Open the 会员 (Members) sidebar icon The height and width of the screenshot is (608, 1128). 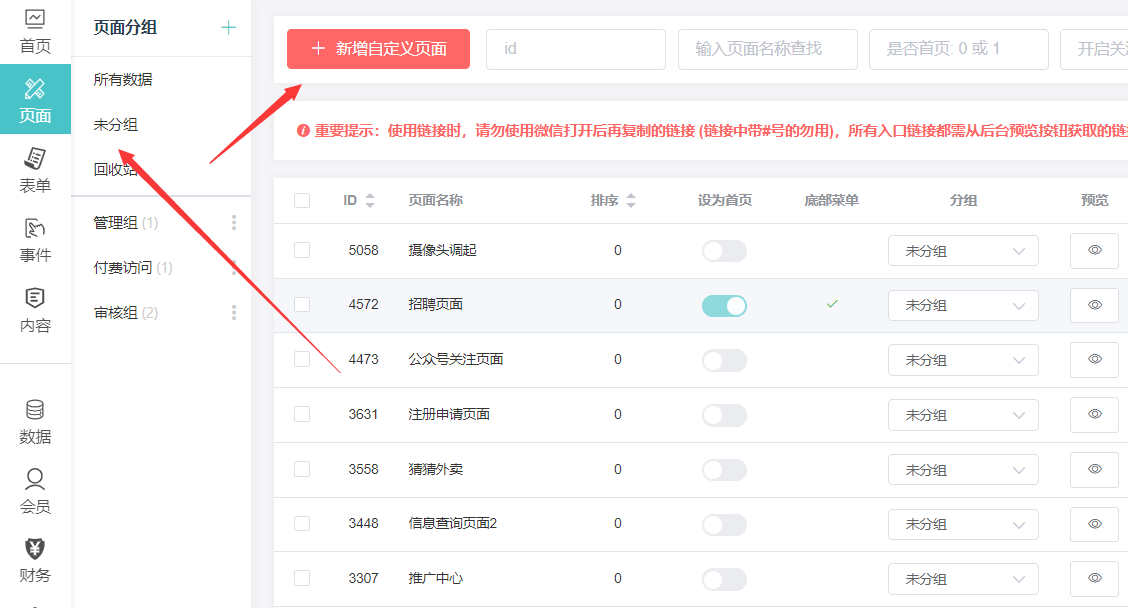point(35,491)
